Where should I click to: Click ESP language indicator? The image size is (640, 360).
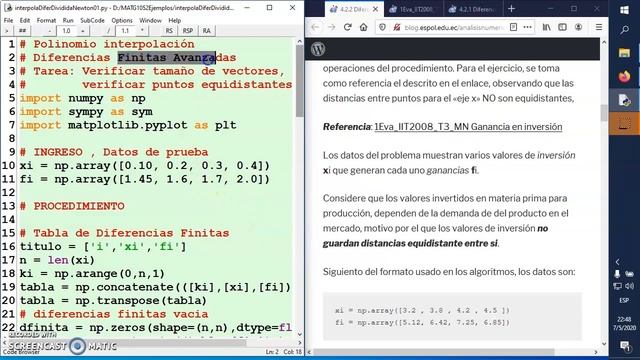pyautogui.click(x=624, y=300)
